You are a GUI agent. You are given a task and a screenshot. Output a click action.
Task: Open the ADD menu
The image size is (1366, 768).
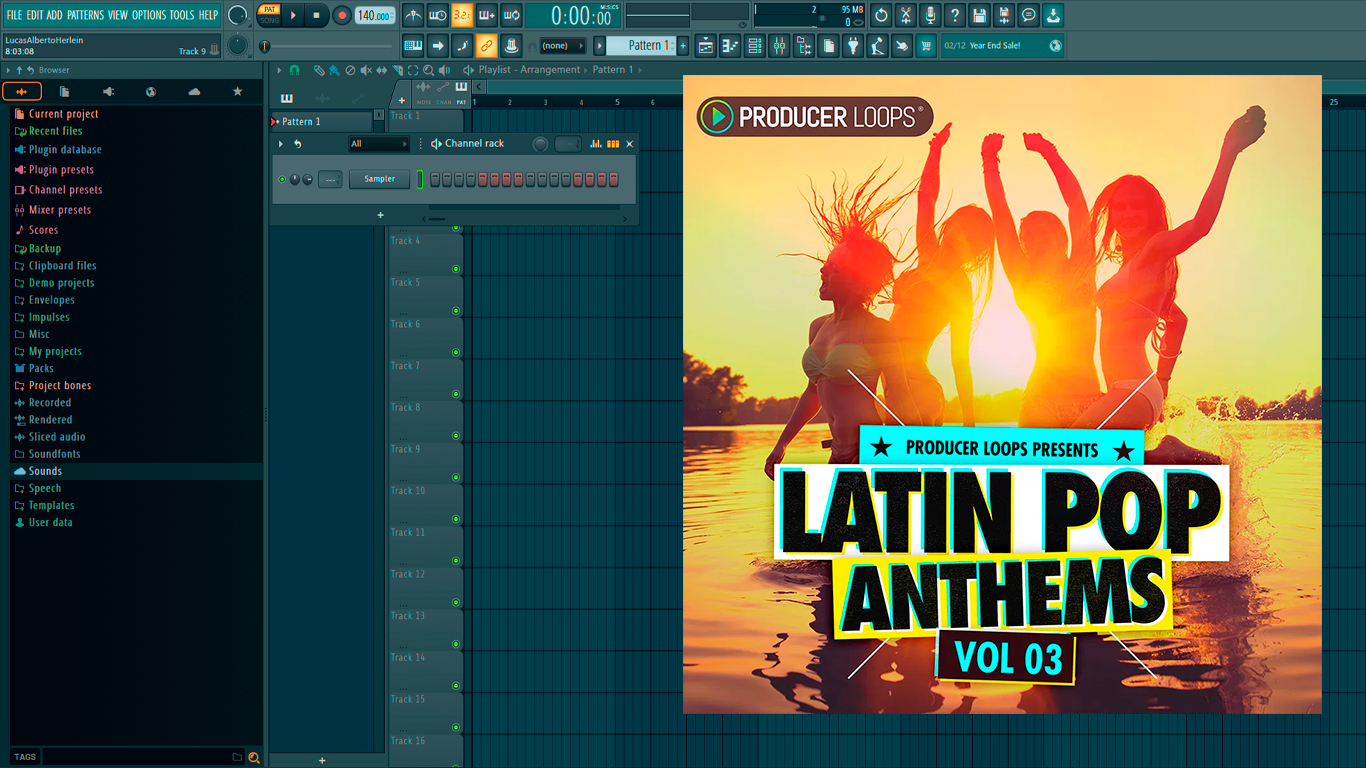click(54, 15)
